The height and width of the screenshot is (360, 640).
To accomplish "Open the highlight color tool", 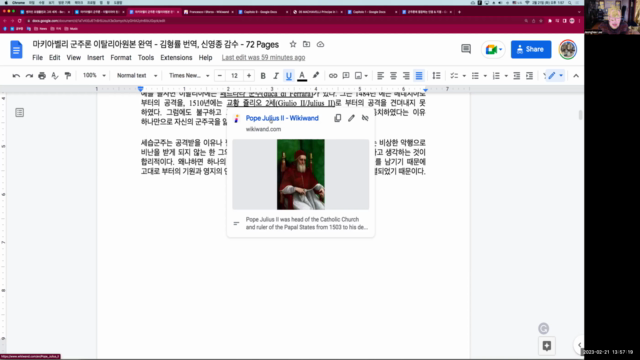I will coord(316,76).
